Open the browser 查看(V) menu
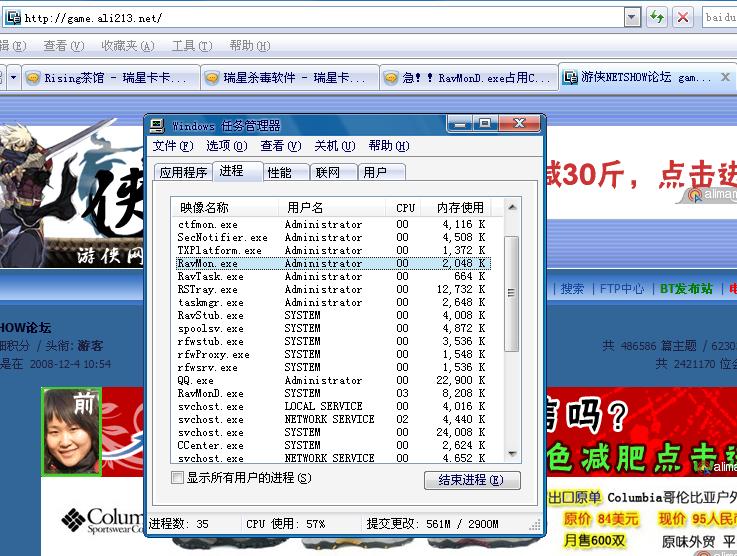 pyautogui.click(x=63, y=46)
